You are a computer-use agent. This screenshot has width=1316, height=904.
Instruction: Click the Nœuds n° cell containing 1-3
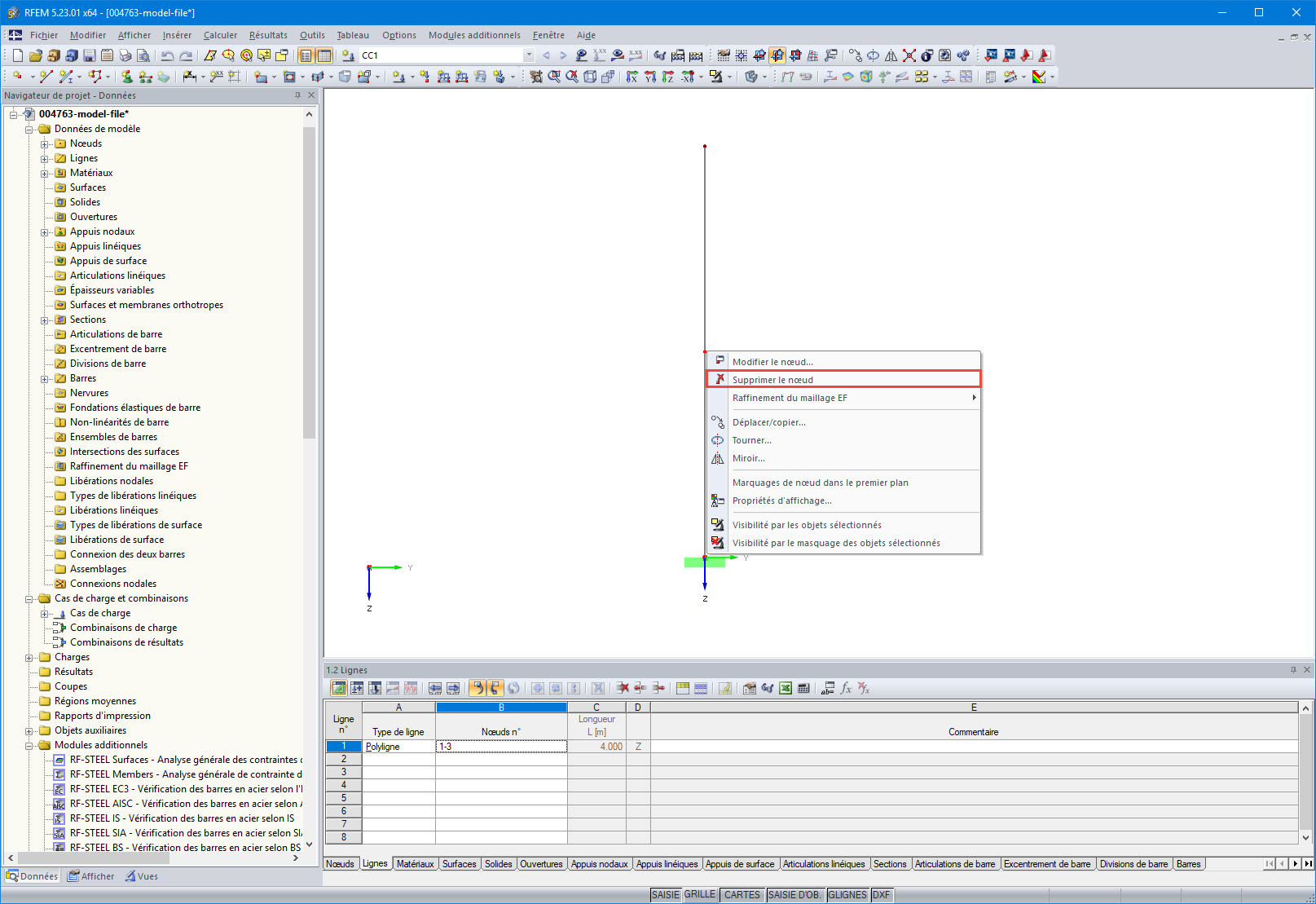coord(501,746)
